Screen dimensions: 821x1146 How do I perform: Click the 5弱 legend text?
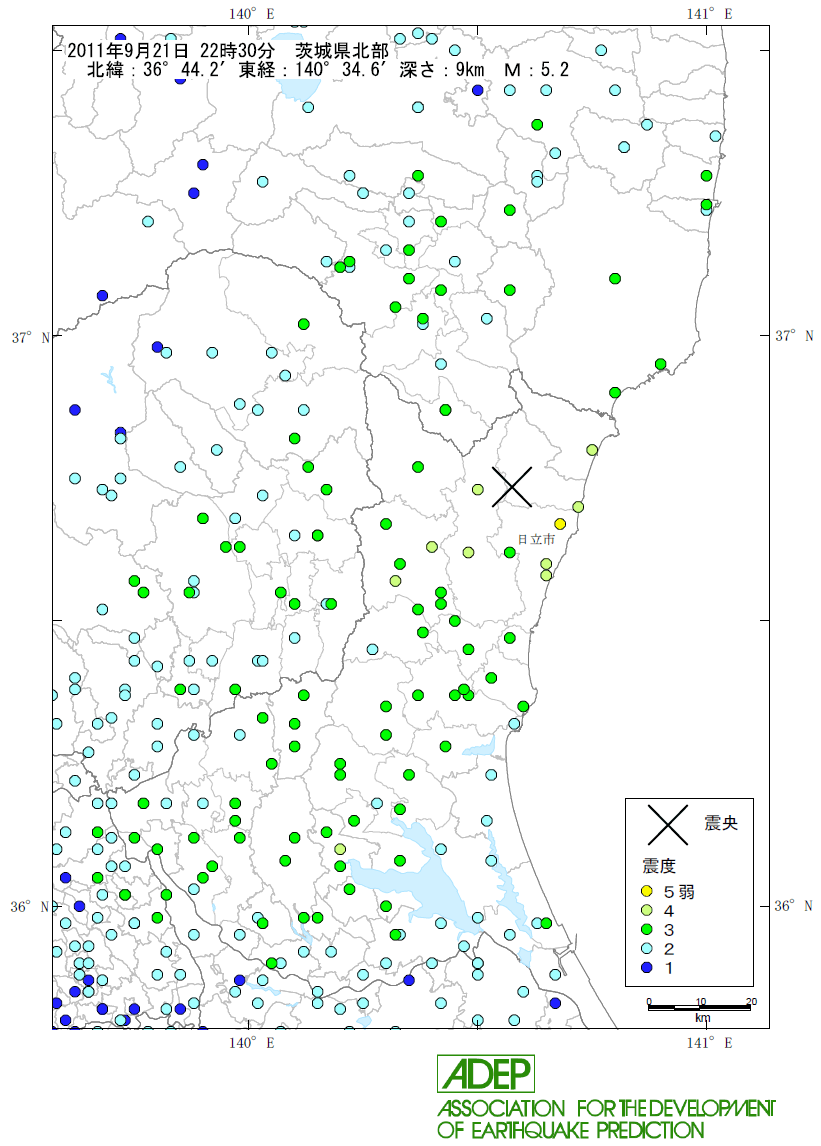tap(679, 892)
